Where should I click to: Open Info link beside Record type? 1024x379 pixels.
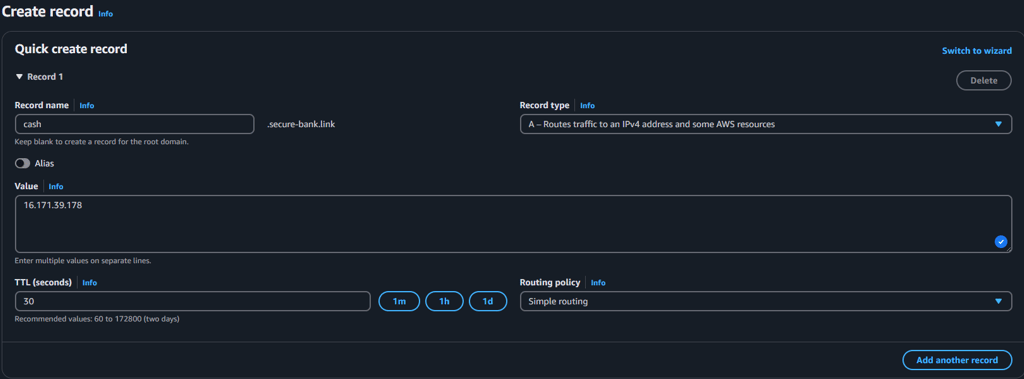(587, 105)
